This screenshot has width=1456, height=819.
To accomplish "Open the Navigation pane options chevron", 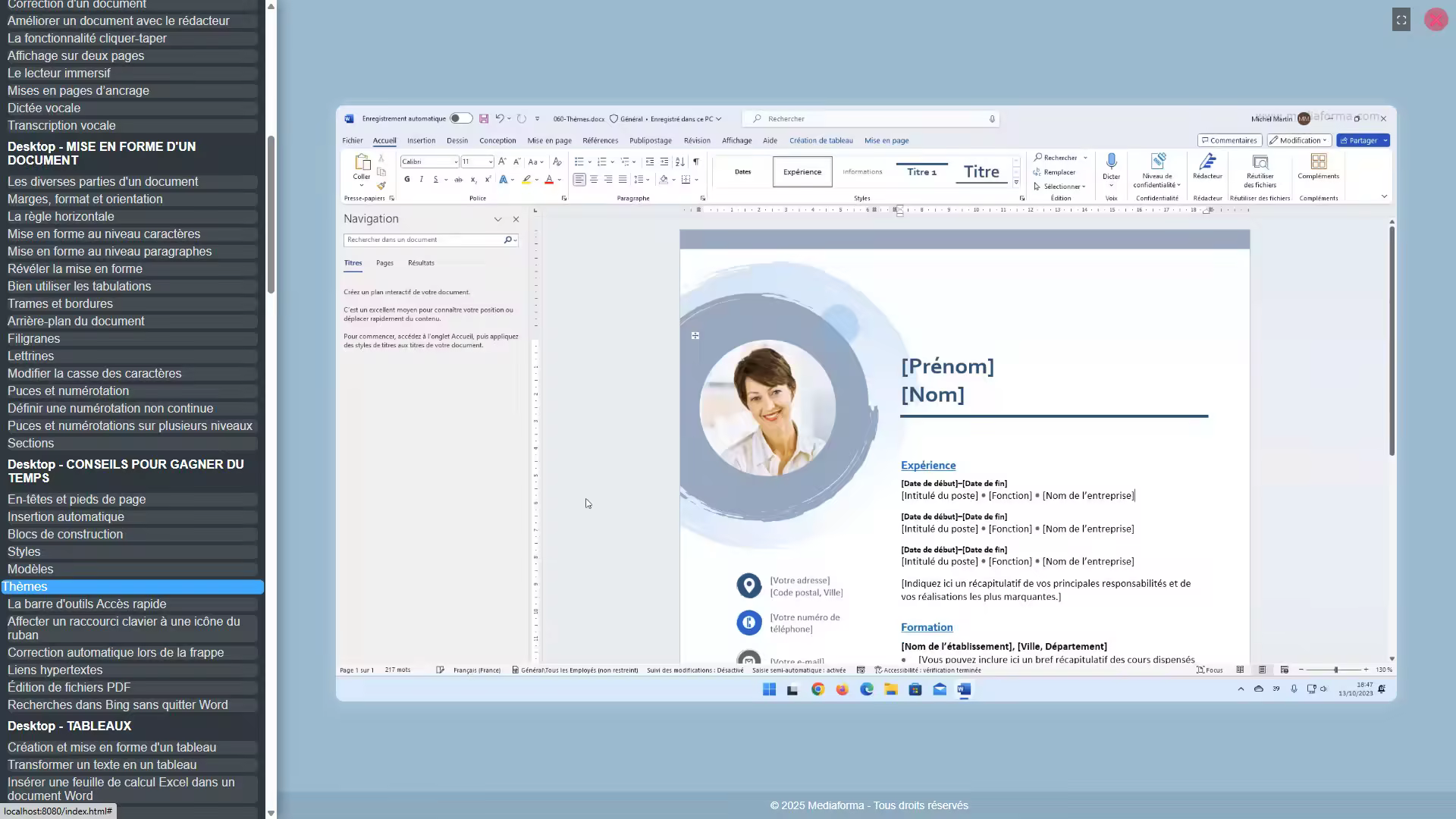I will click(x=497, y=219).
